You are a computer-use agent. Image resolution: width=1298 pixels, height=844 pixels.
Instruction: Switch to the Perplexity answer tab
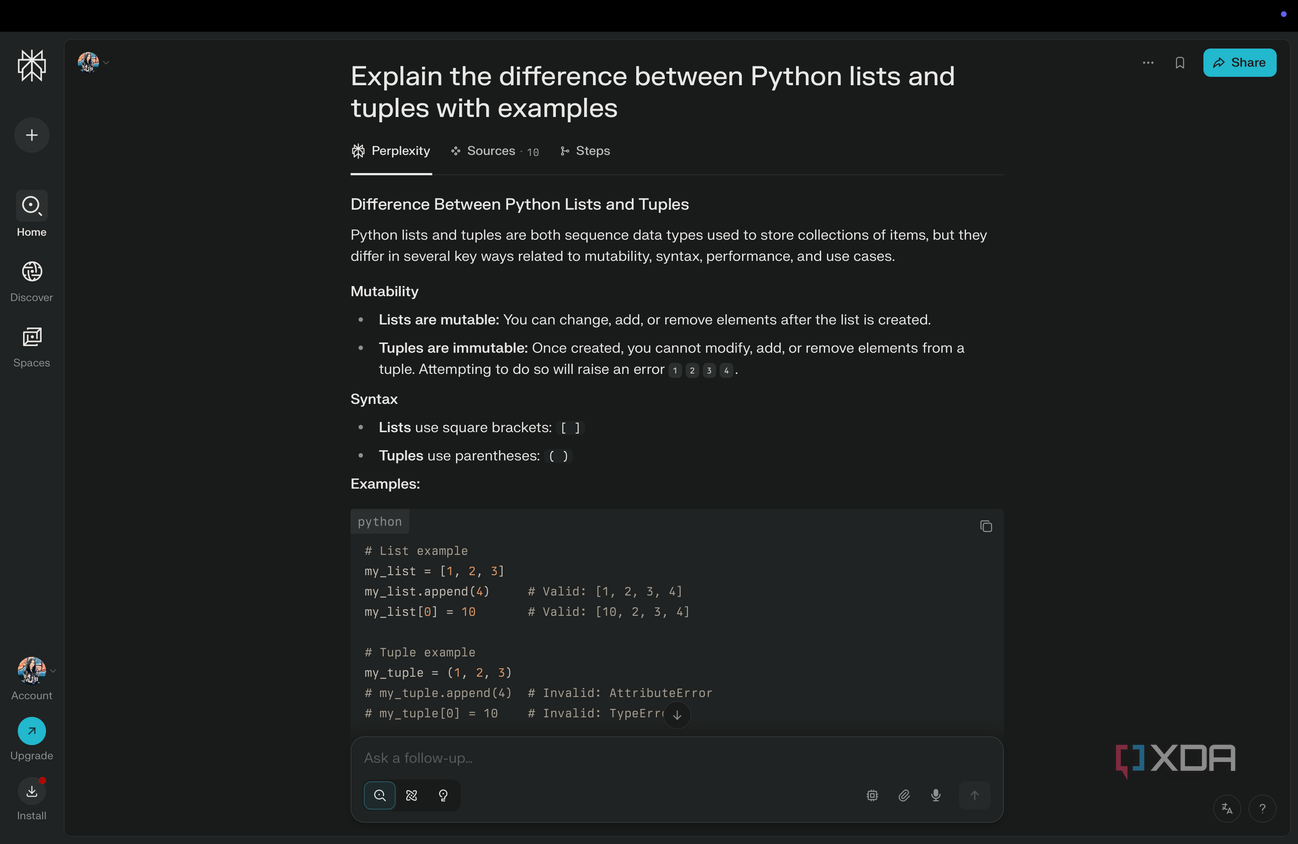pyautogui.click(x=391, y=151)
